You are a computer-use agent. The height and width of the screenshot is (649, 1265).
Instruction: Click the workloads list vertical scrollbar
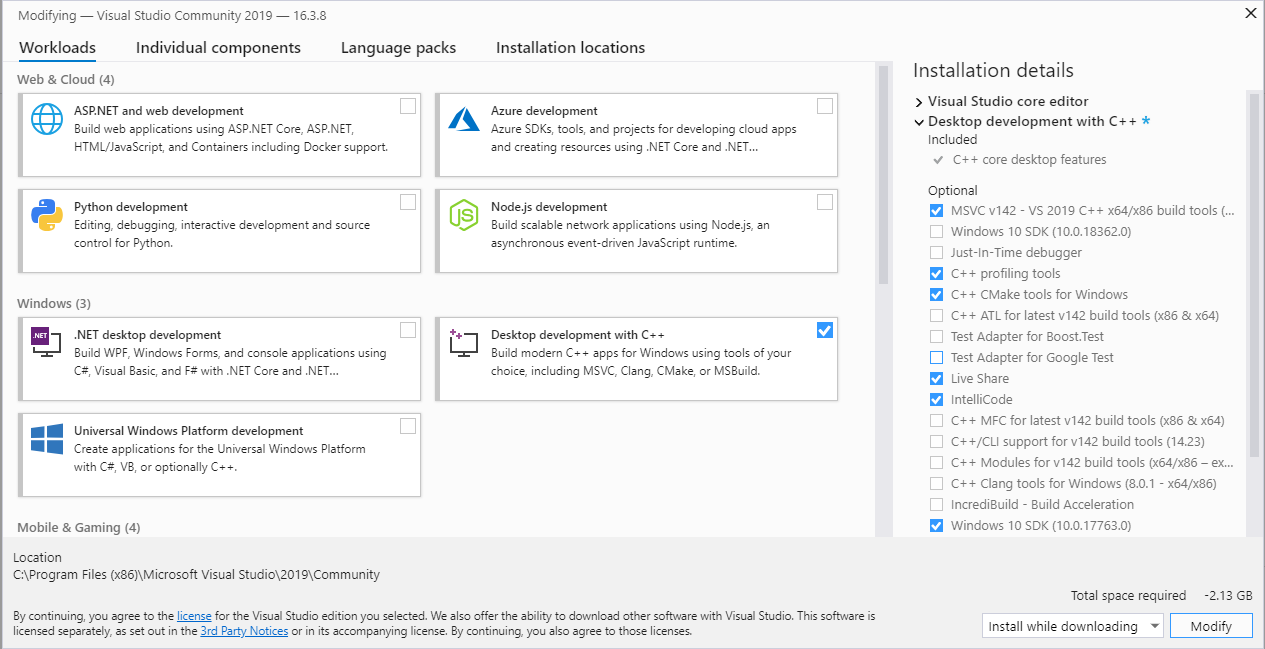[883, 176]
